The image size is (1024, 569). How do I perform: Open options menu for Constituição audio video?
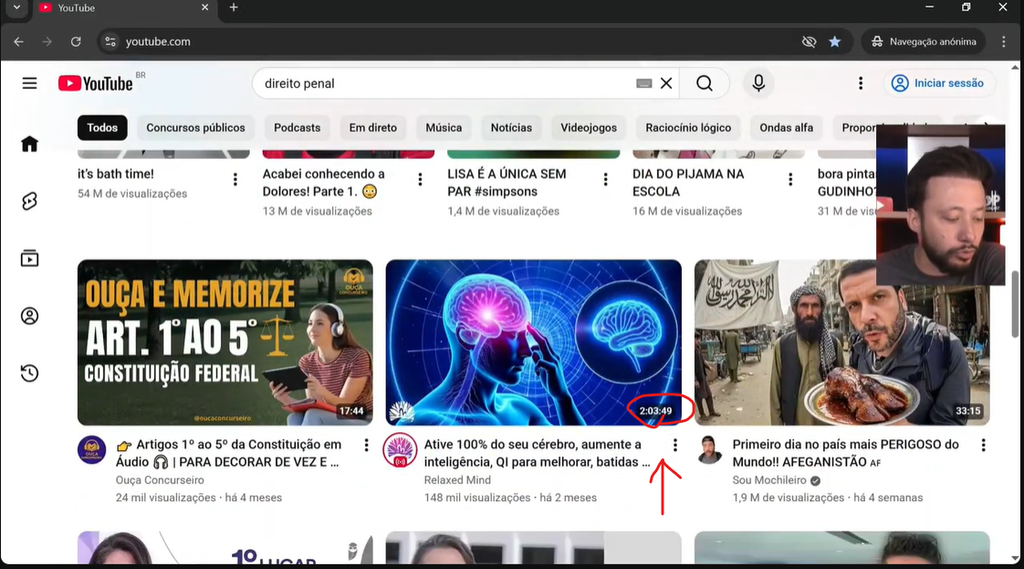[x=366, y=445]
